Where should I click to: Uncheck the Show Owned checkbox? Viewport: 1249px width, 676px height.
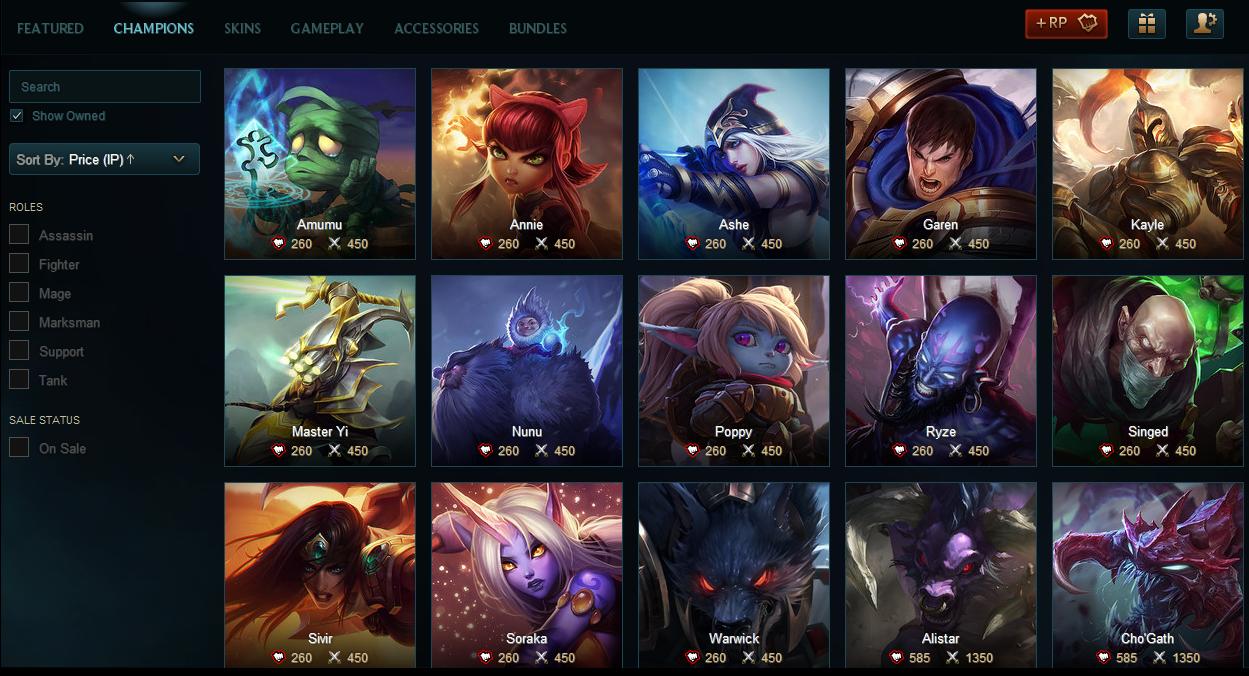16,116
